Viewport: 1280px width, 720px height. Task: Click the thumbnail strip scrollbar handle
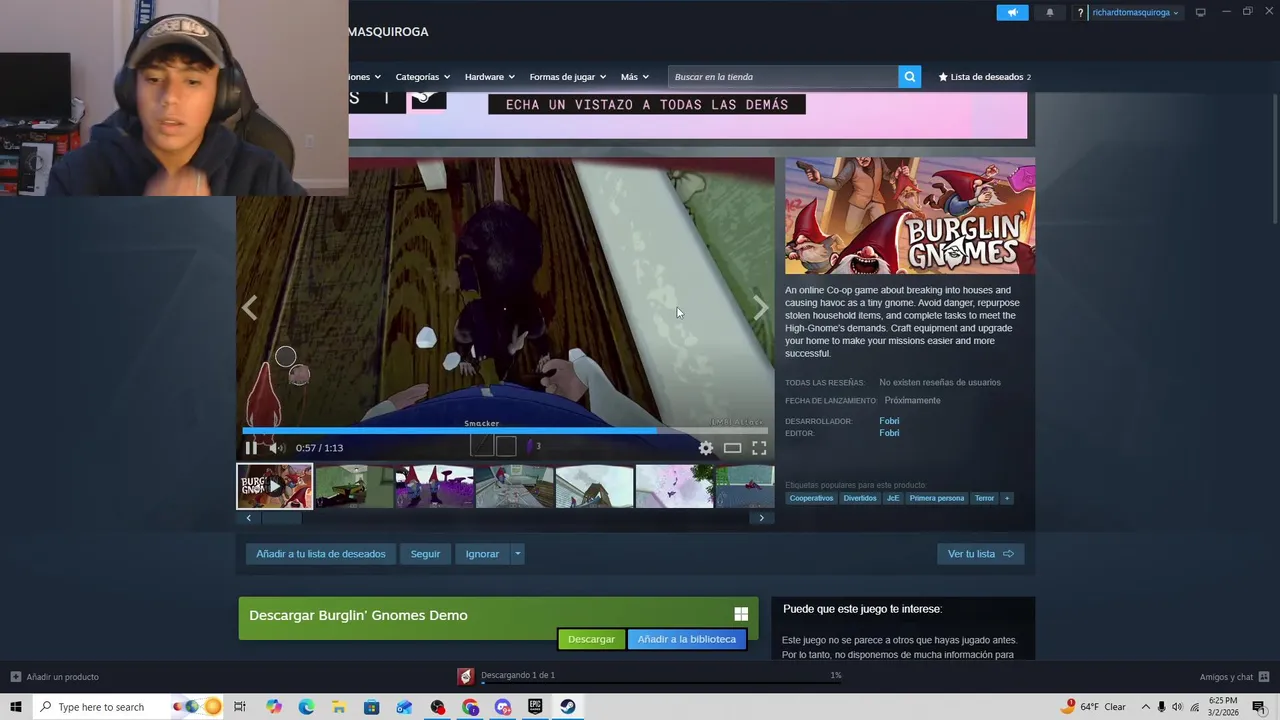click(282, 518)
